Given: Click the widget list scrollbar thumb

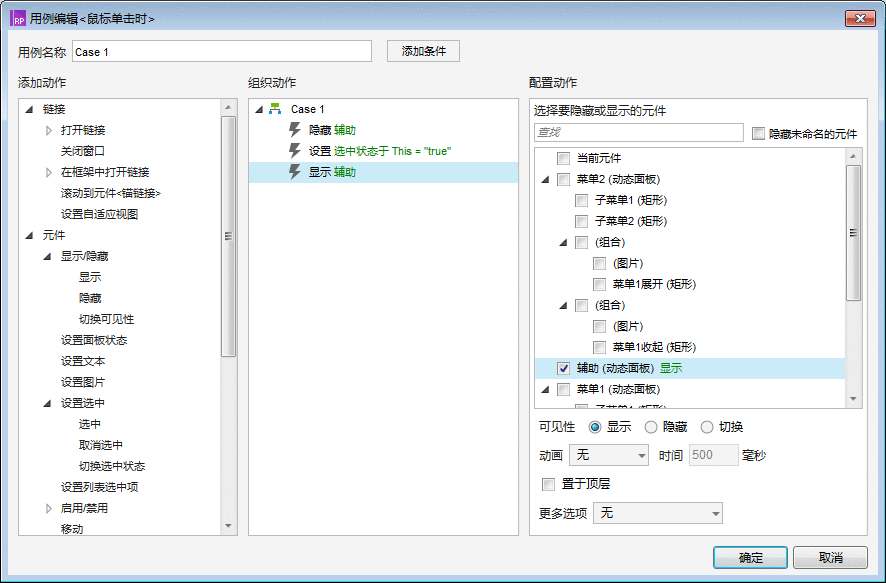Looking at the screenshot, I should pyautogui.click(x=853, y=233).
